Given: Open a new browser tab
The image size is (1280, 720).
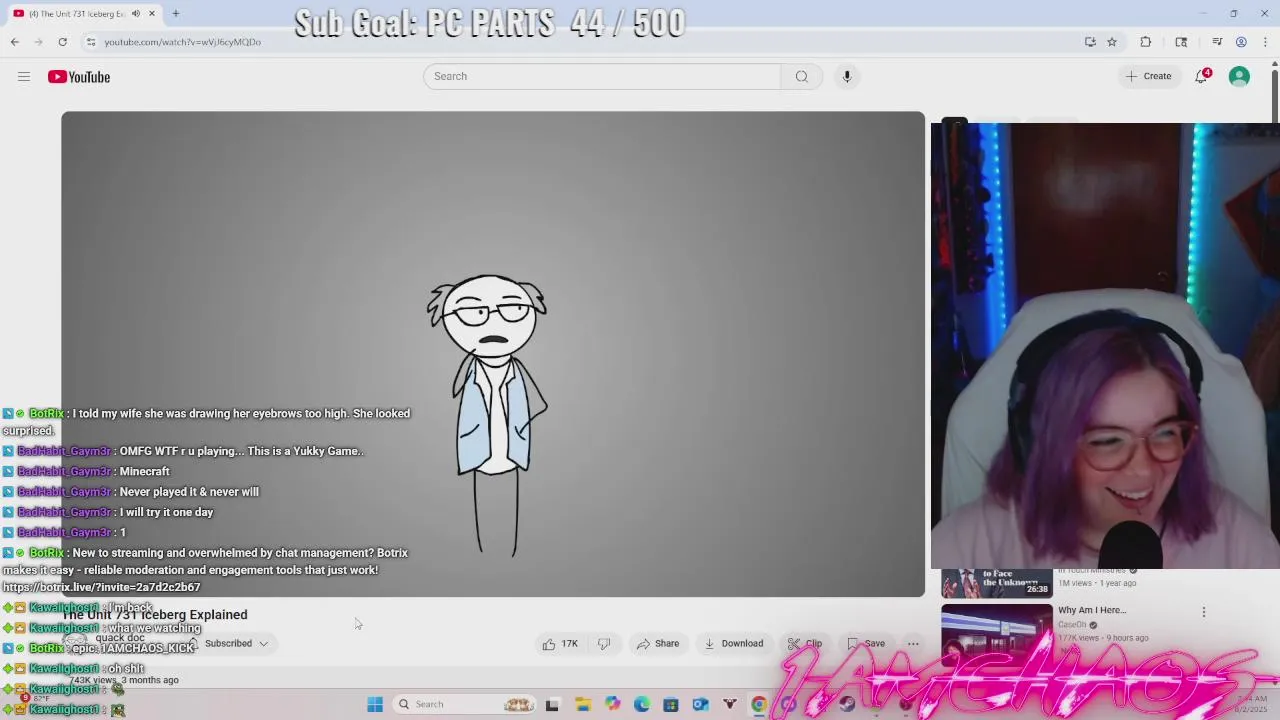Looking at the screenshot, I should click(175, 13).
